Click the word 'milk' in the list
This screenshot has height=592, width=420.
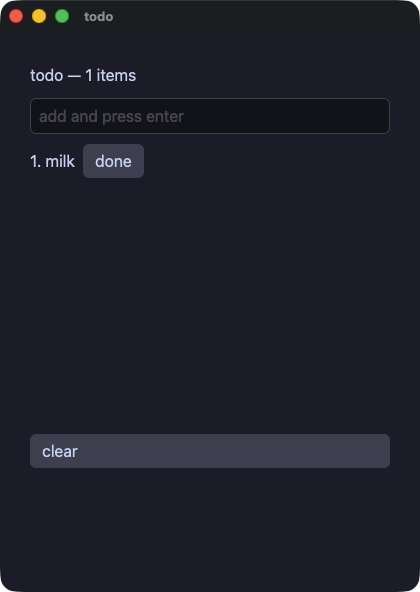pyautogui.click(x=60, y=161)
